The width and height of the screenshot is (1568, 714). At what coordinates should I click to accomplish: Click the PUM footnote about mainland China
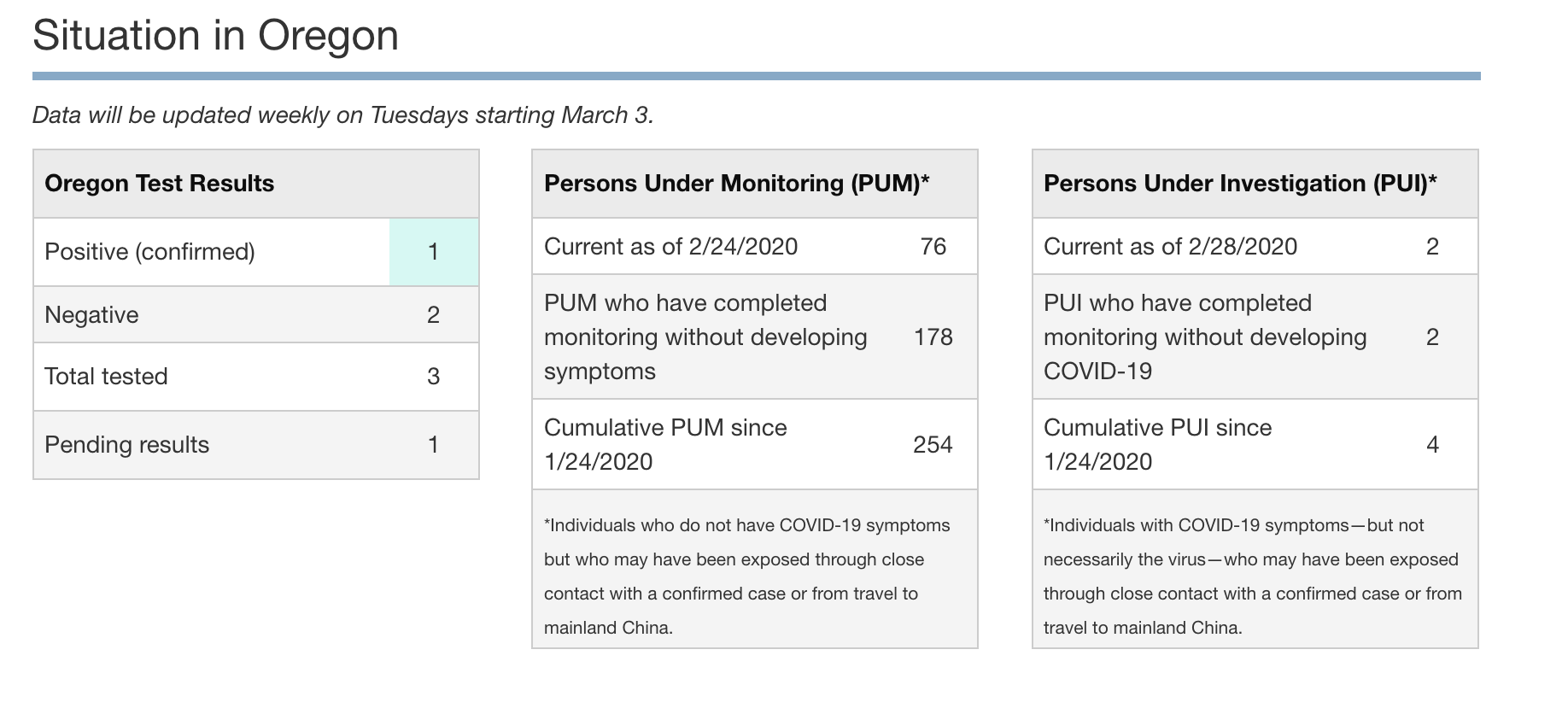coord(746,576)
